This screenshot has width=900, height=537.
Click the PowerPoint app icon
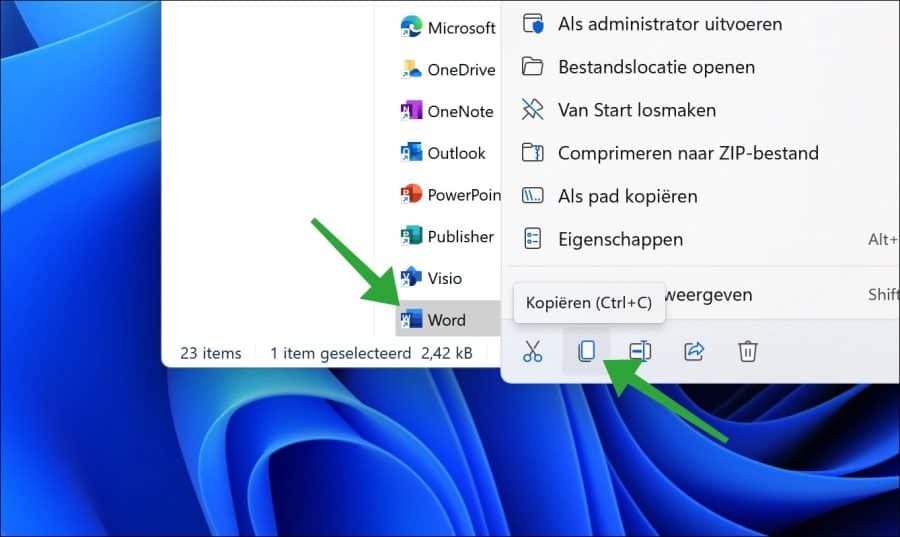tap(411, 194)
